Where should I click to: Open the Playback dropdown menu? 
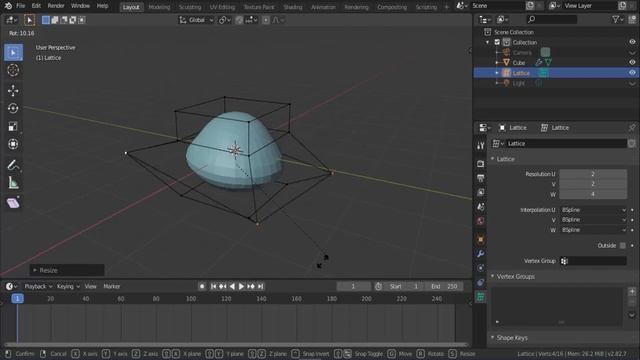pos(38,287)
